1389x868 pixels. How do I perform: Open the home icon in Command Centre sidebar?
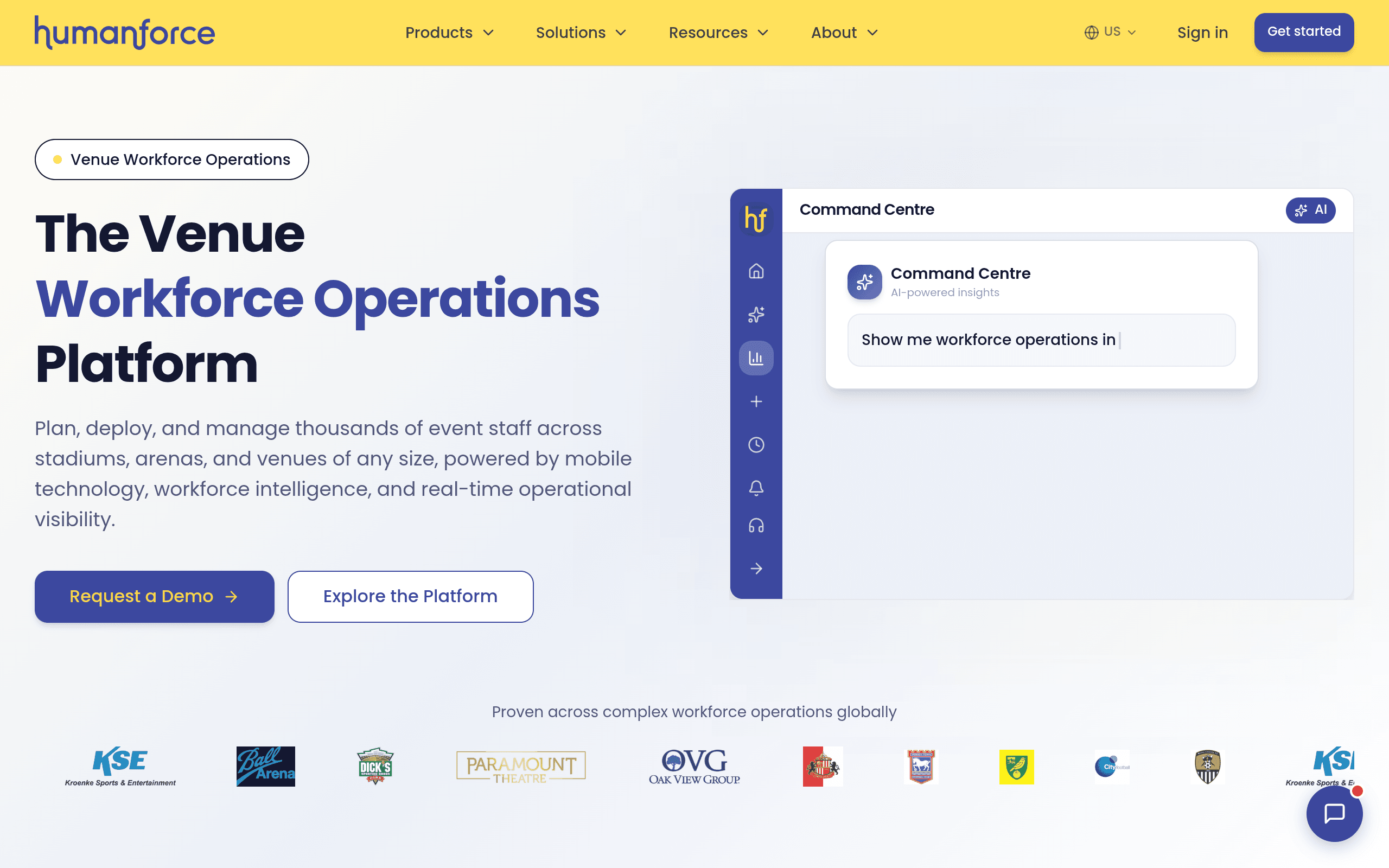tap(756, 271)
